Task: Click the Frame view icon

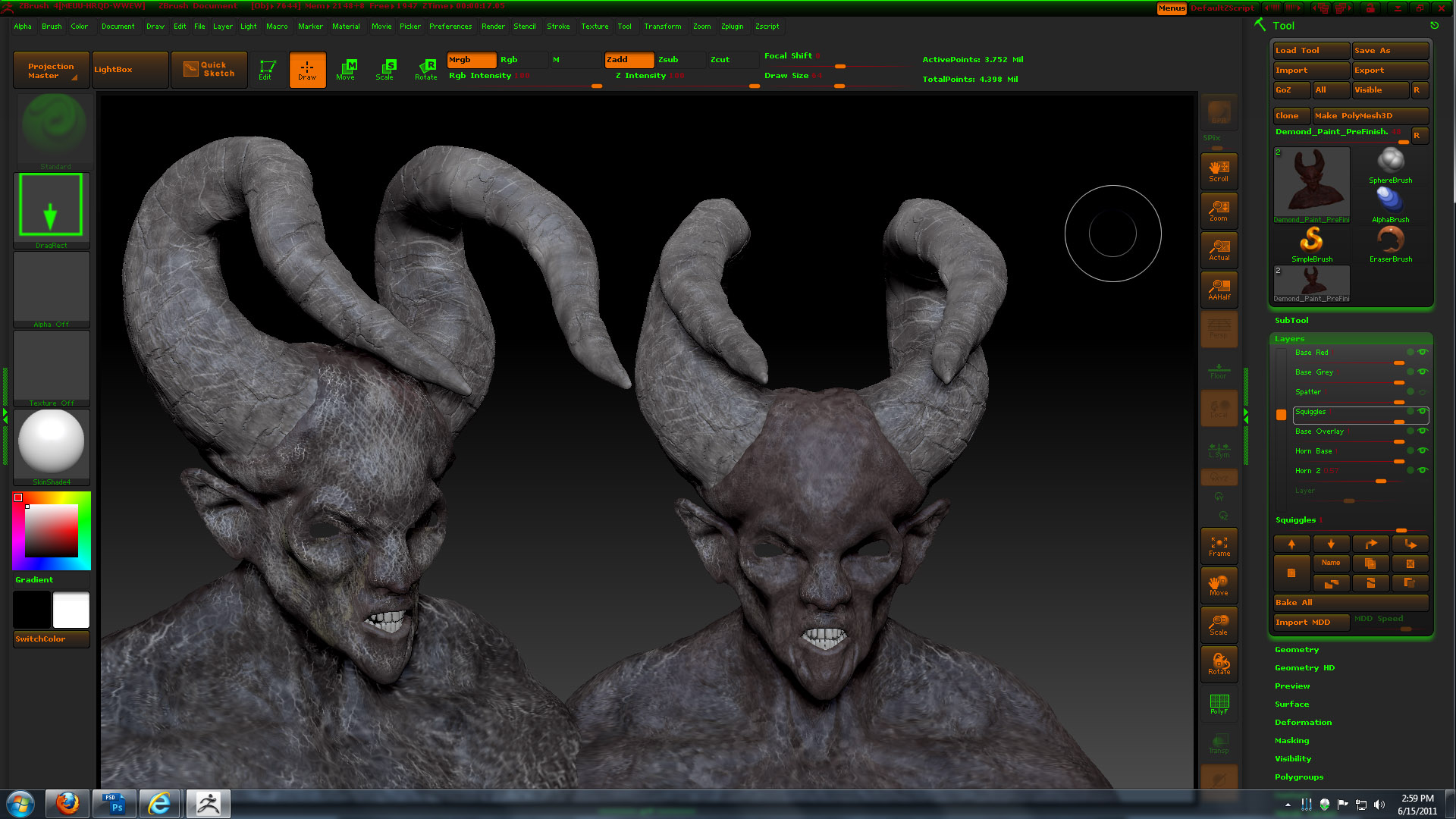Action: click(x=1219, y=546)
